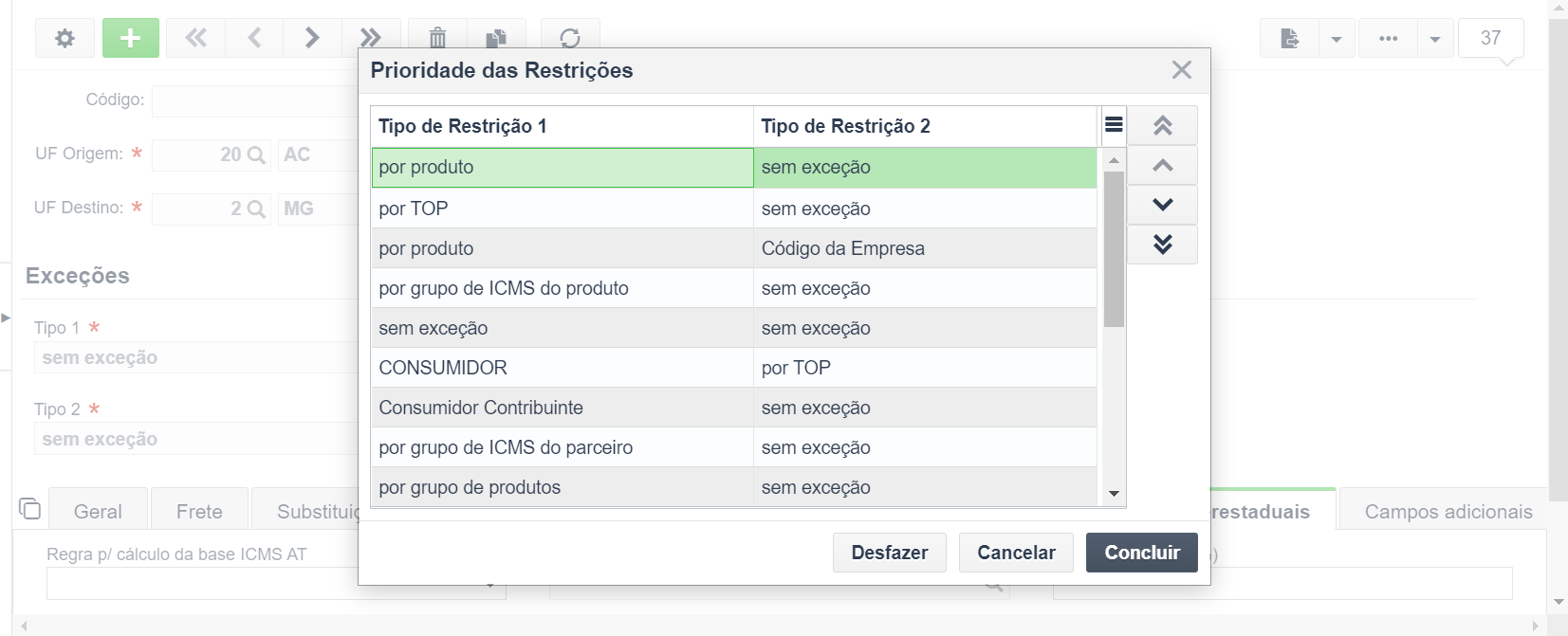1568x636 pixels.
Task: Click the Cancelar button
Action: (x=1016, y=553)
